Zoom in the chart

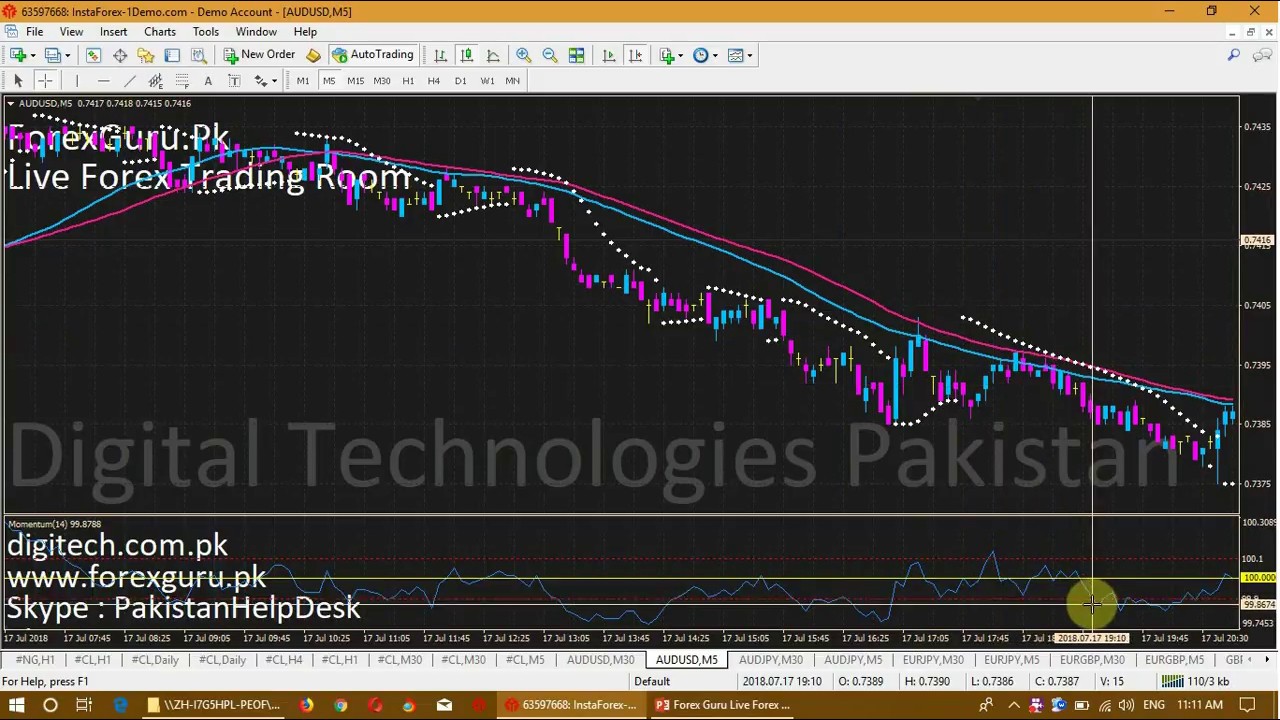click(523, 55)
